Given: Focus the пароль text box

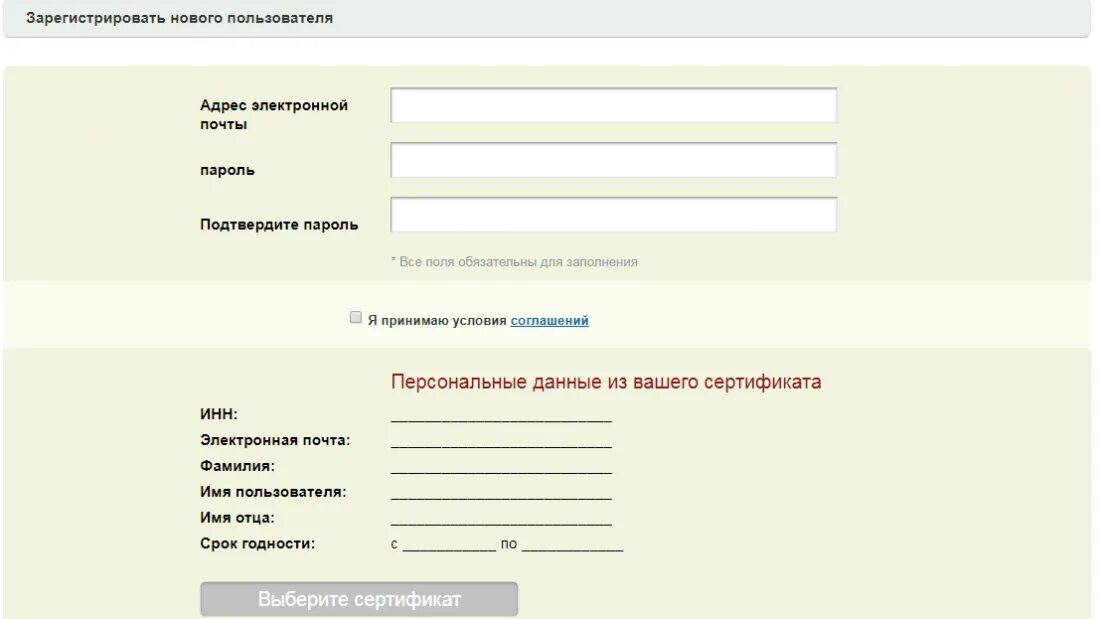Looking at the screenshot, I should pos(614,160).
